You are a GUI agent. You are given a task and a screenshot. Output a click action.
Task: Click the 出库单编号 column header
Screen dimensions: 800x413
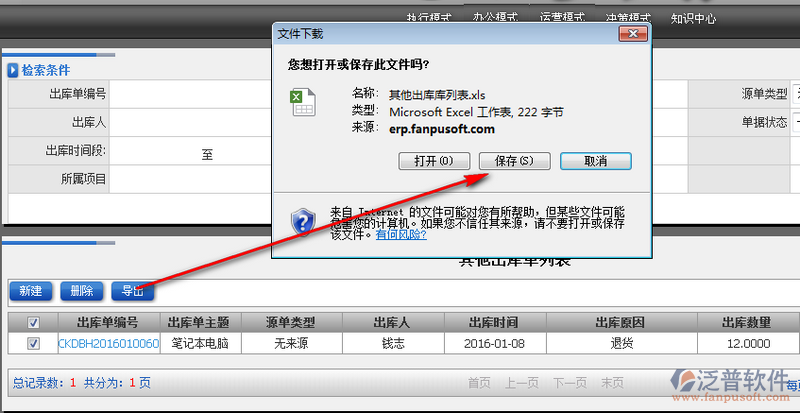click(x=109, y=323)
